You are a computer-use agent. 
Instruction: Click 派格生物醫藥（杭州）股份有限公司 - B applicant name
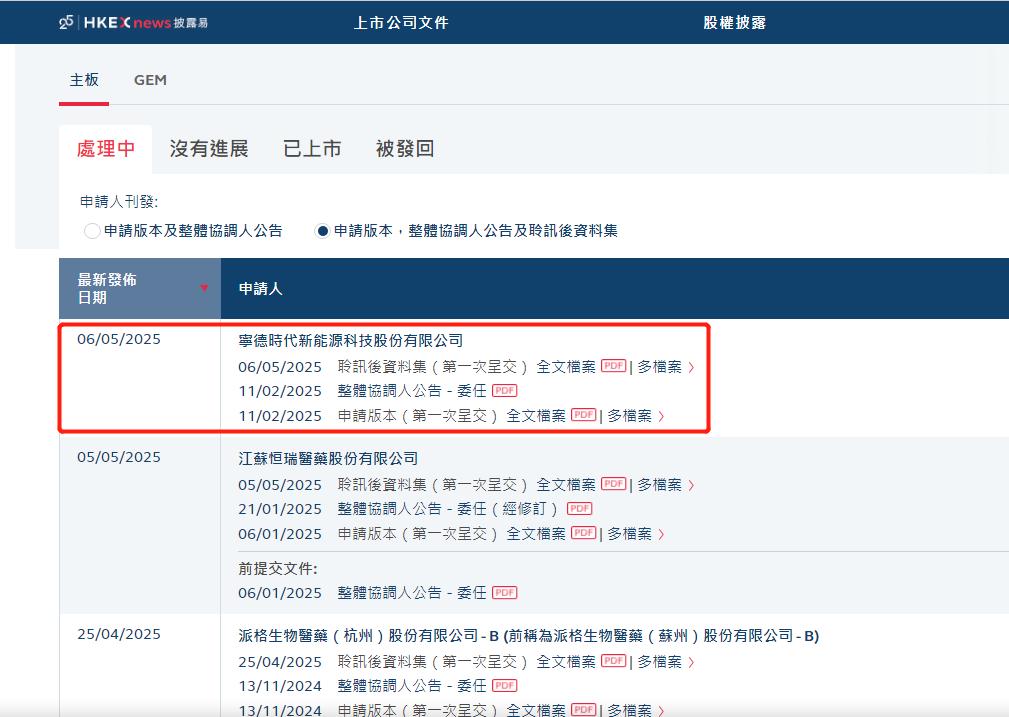pyautogui.click(x=528, y=636)
